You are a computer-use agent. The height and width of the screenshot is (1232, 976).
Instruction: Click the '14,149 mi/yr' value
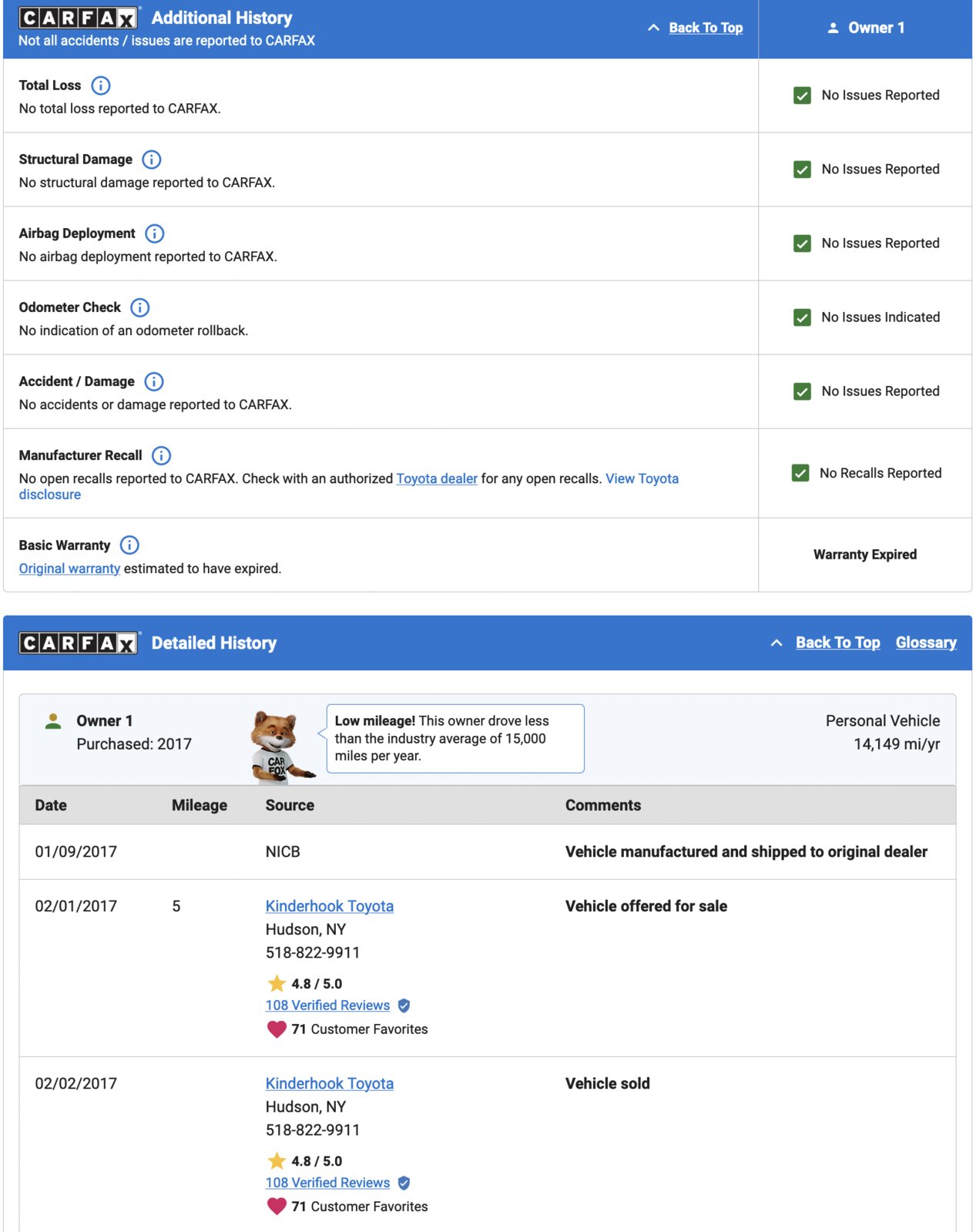(897, 744)
